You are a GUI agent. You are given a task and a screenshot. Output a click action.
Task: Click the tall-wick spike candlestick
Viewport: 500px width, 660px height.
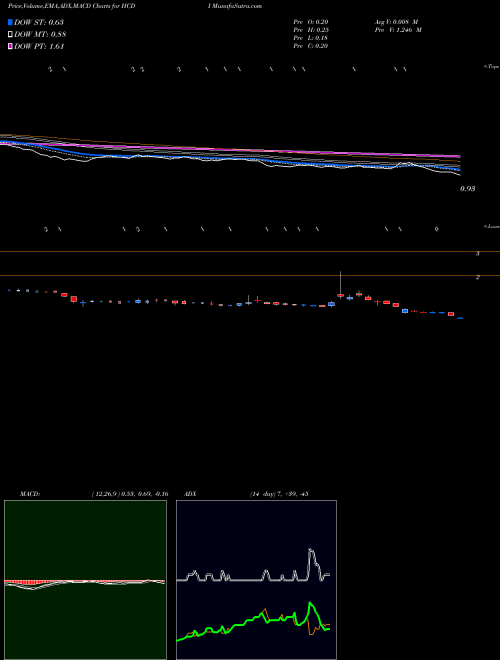340,285
